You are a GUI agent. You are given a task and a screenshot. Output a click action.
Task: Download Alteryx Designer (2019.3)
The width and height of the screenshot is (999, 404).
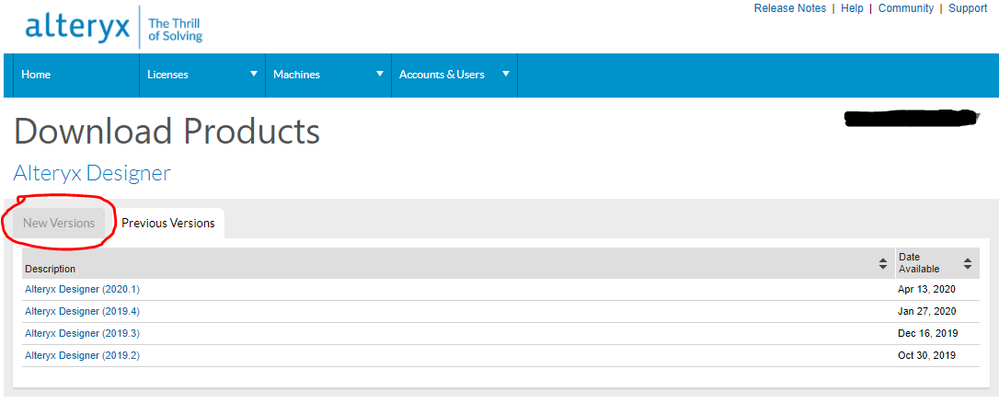click(82, 333)
